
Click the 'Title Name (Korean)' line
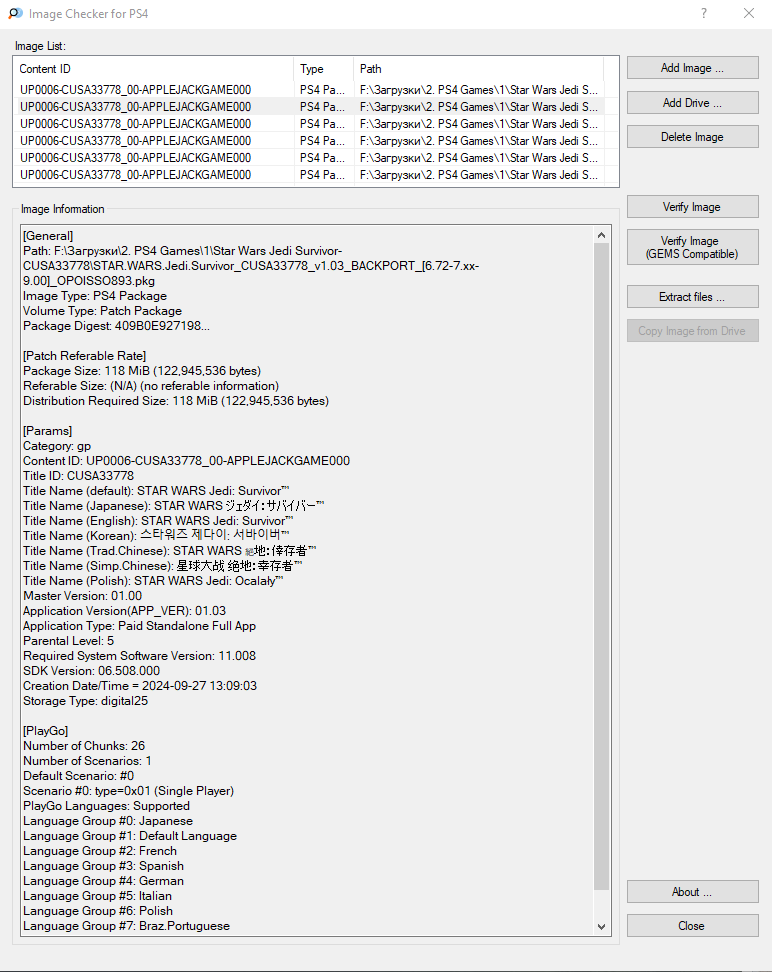pos(156,536)
